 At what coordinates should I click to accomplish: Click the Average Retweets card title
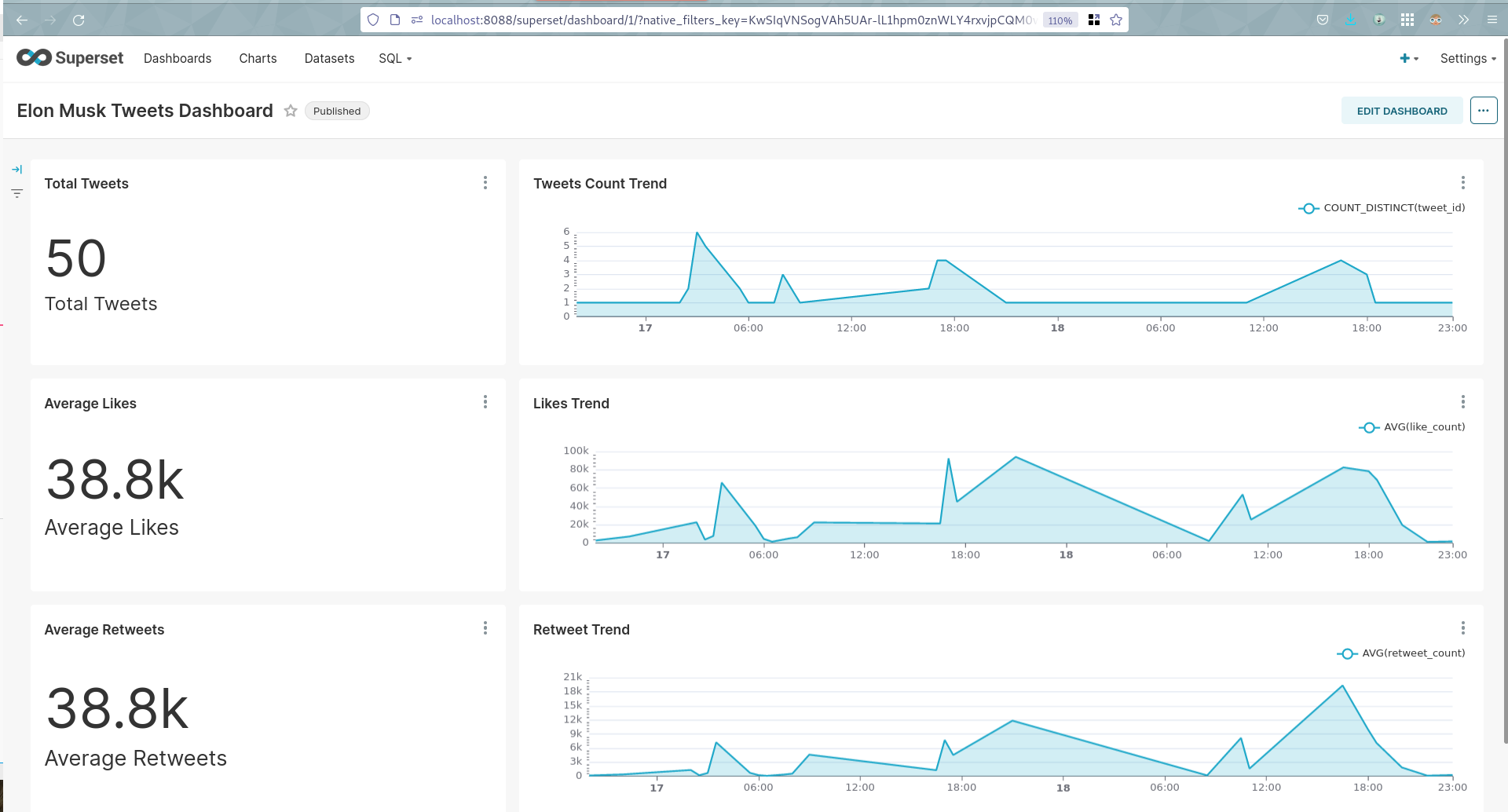click(x=104, y=630)
